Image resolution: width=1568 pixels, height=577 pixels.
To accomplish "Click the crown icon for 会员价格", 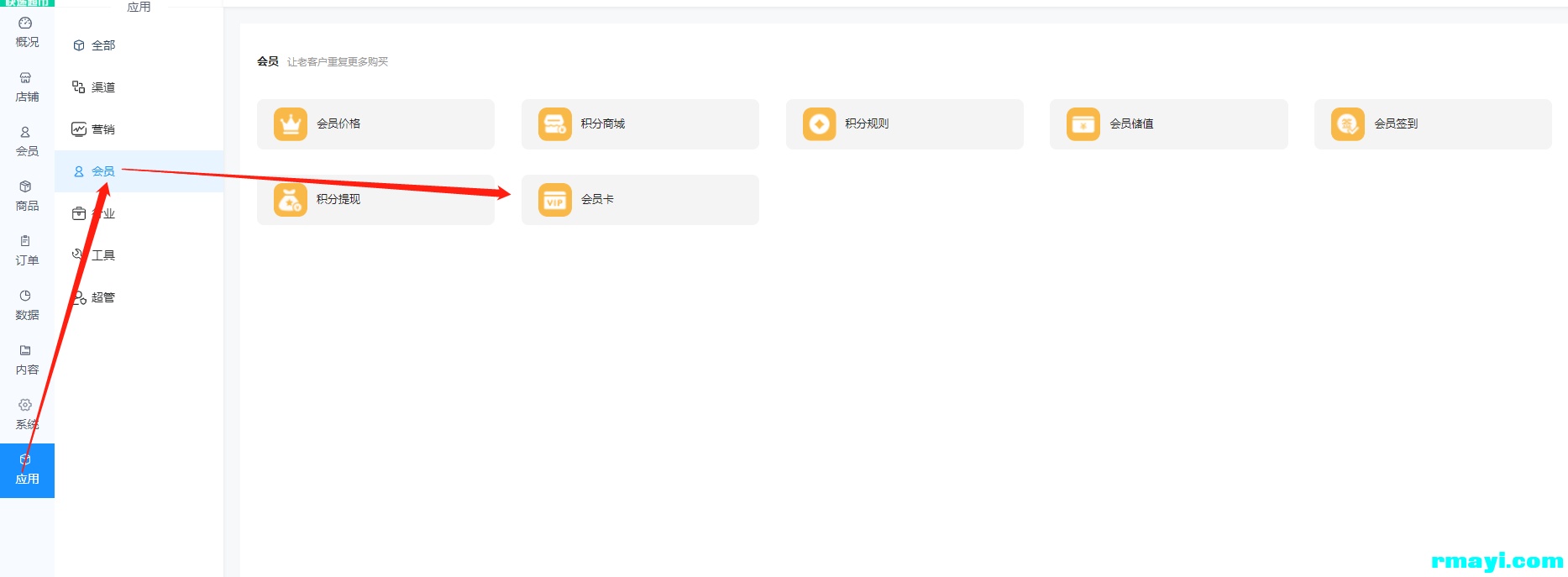I will (291, 124).
